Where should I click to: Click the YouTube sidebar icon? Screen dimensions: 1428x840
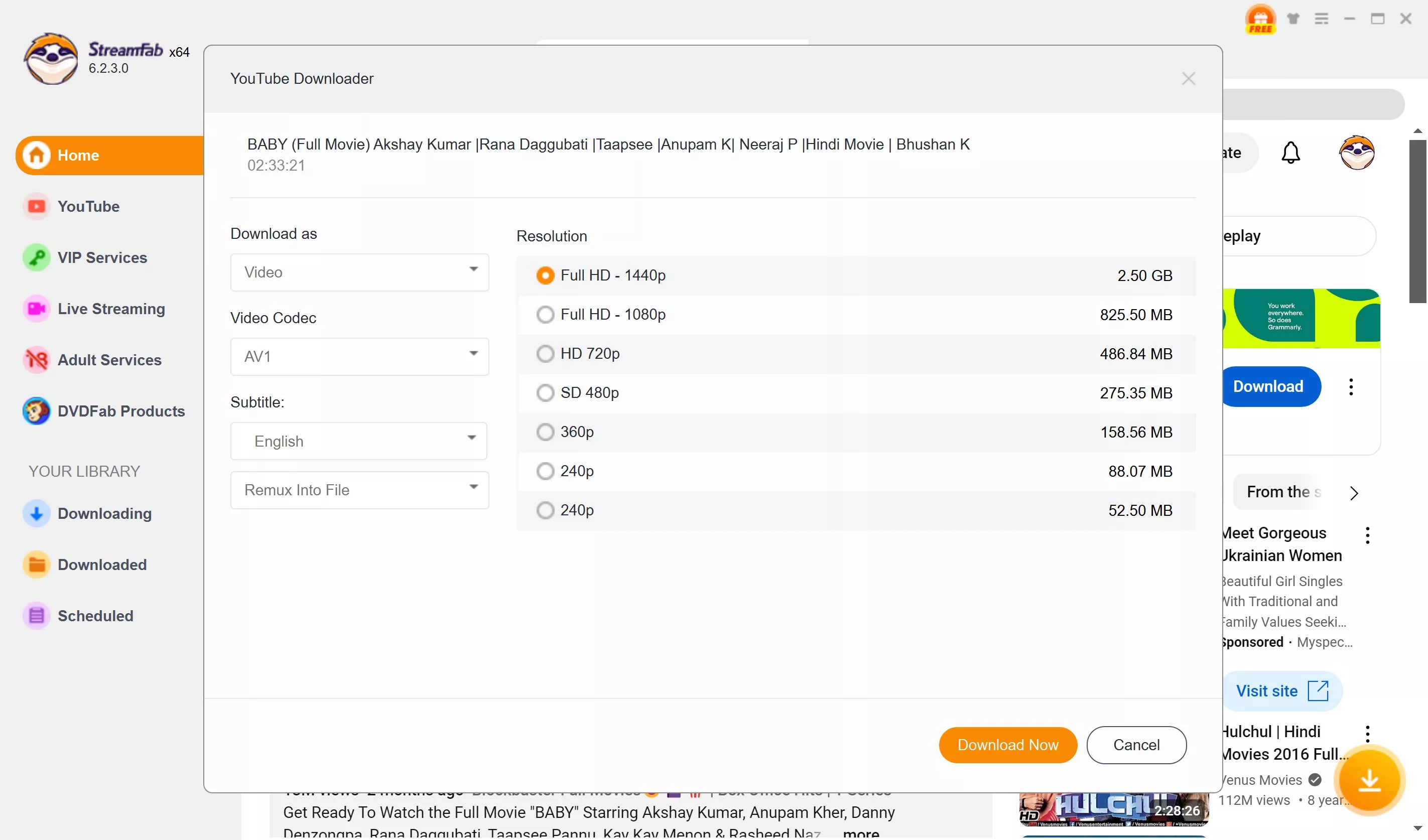[37, 206]
